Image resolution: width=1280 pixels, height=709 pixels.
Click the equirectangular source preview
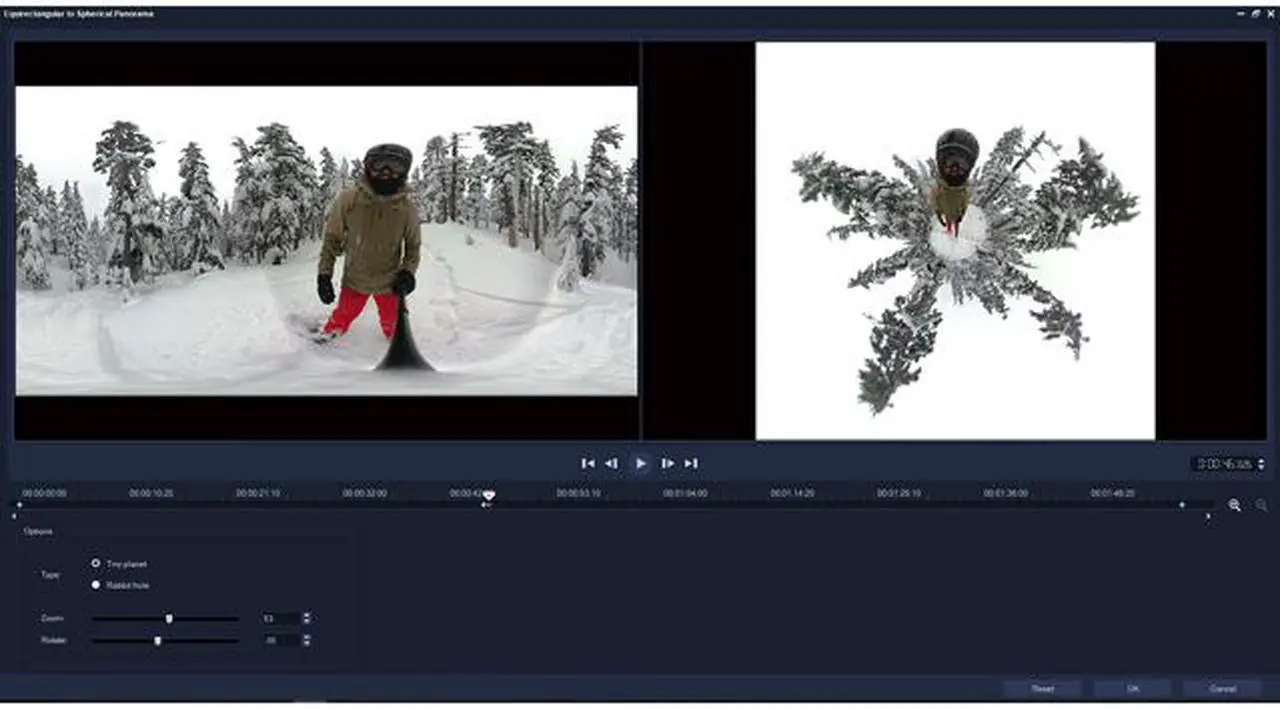[326, 240]
